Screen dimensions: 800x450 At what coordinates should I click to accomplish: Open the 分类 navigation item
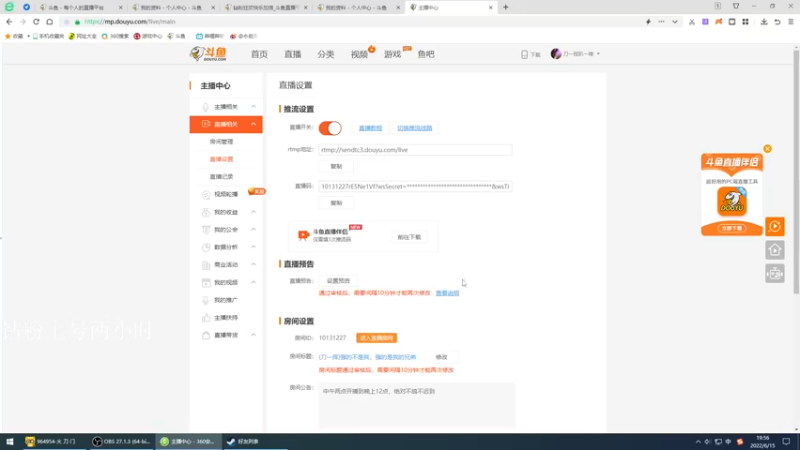(326, 54)
